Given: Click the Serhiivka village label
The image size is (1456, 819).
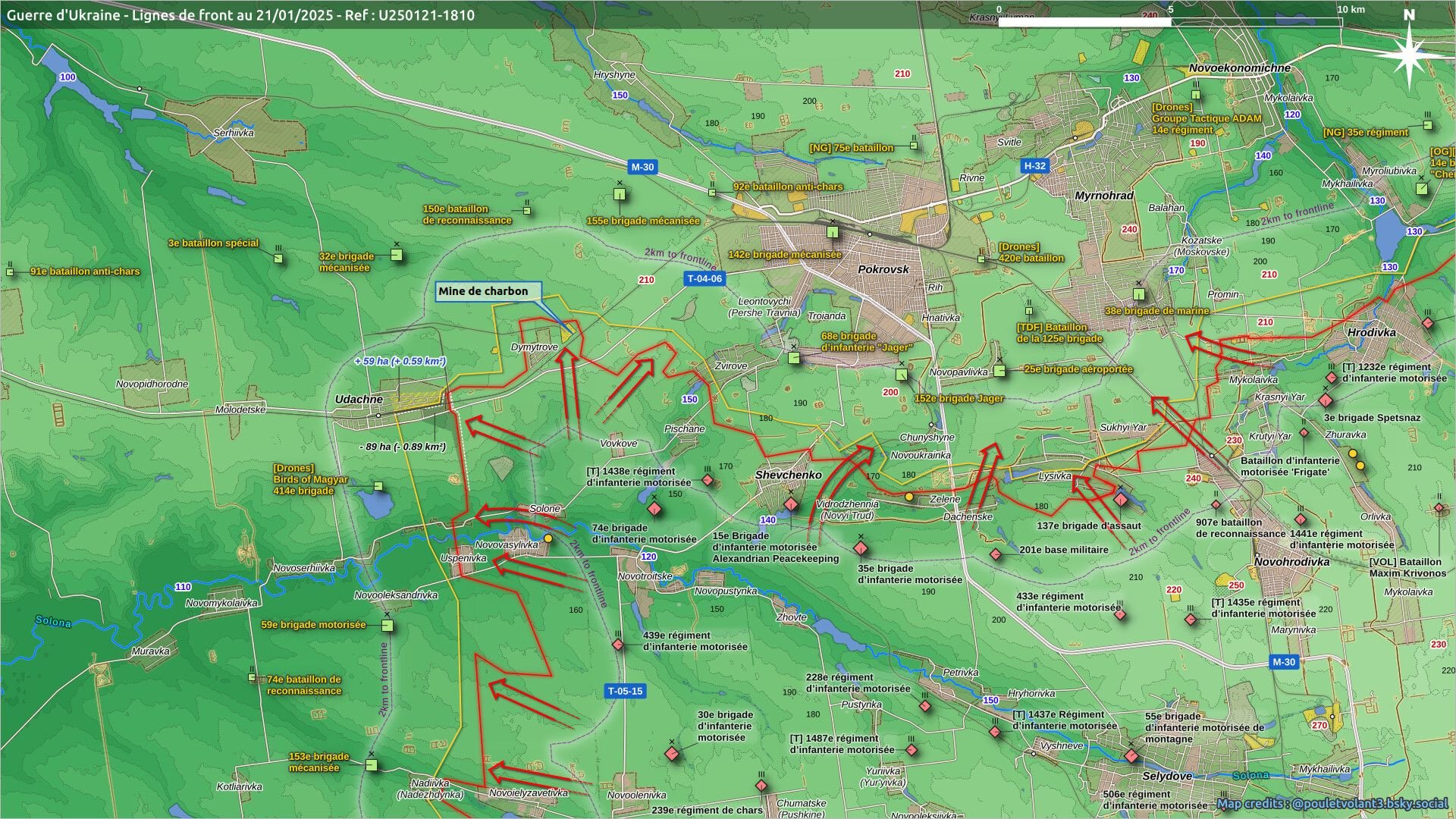Looking at the screenshot, I should click(x=234, y=133).
